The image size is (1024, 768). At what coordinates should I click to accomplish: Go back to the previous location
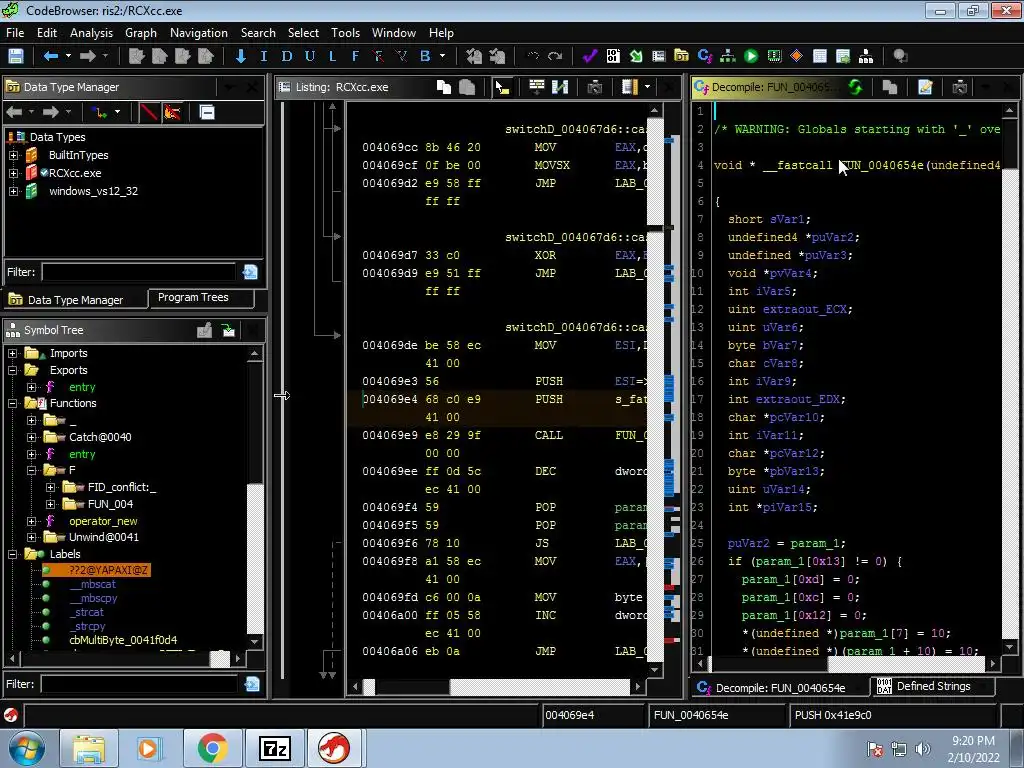coord(51,56)
